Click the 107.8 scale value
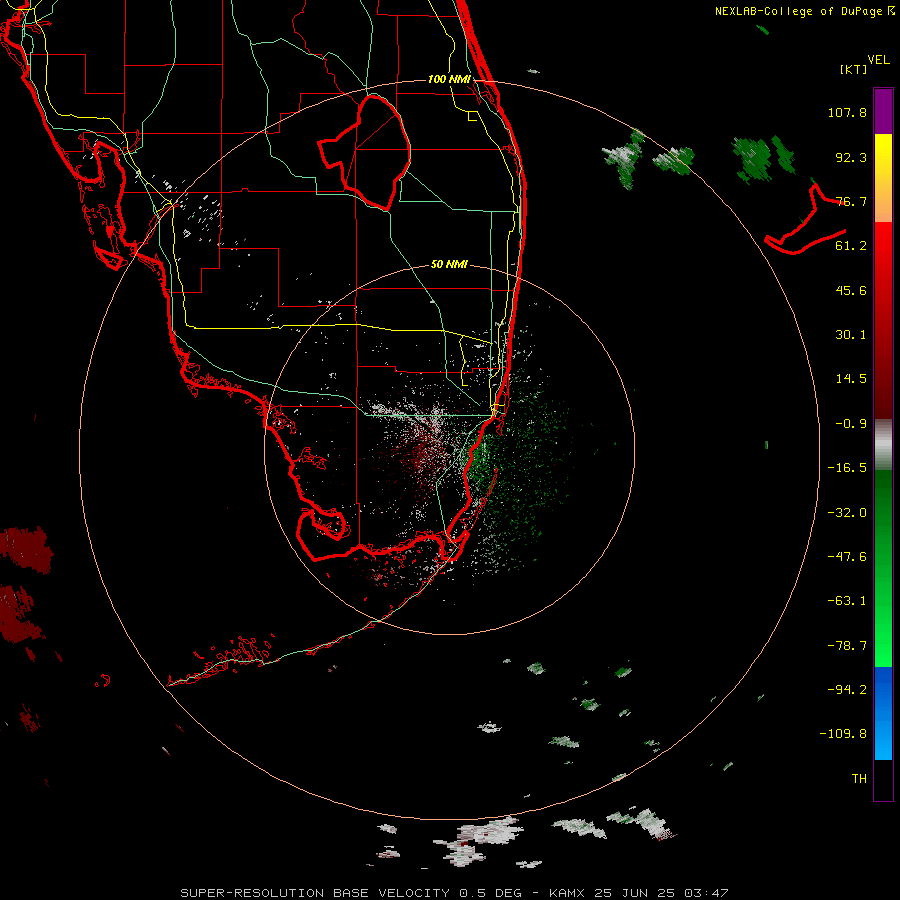 847,112
